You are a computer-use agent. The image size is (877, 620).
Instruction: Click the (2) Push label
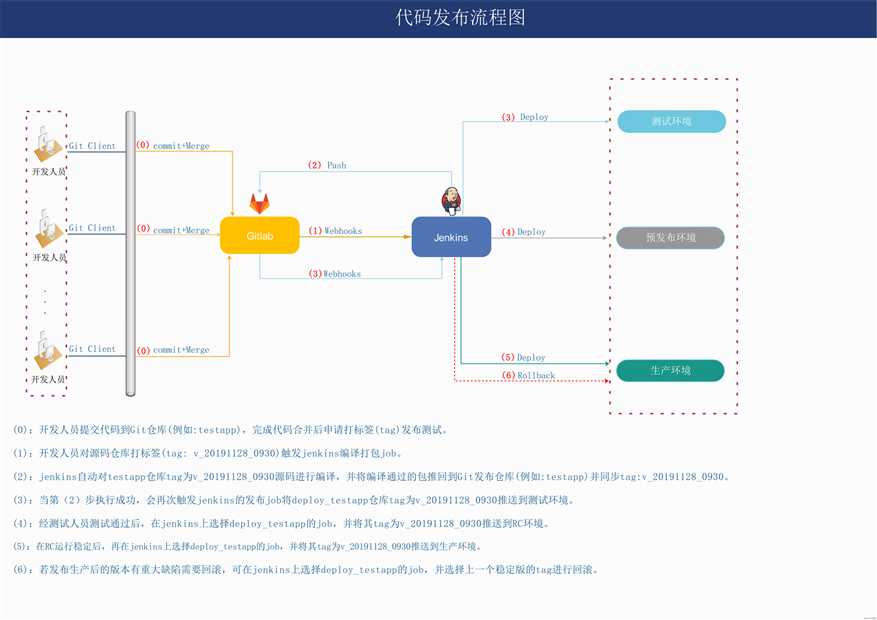click(x=327, y=165)
